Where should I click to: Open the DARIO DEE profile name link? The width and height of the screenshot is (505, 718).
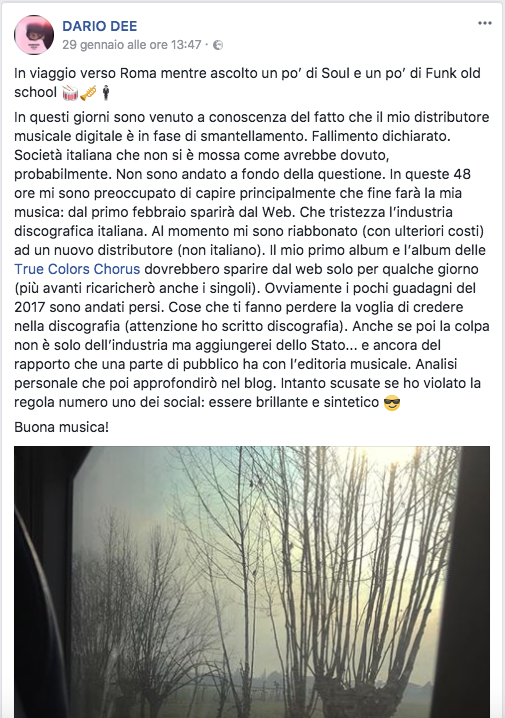[99, 26]
